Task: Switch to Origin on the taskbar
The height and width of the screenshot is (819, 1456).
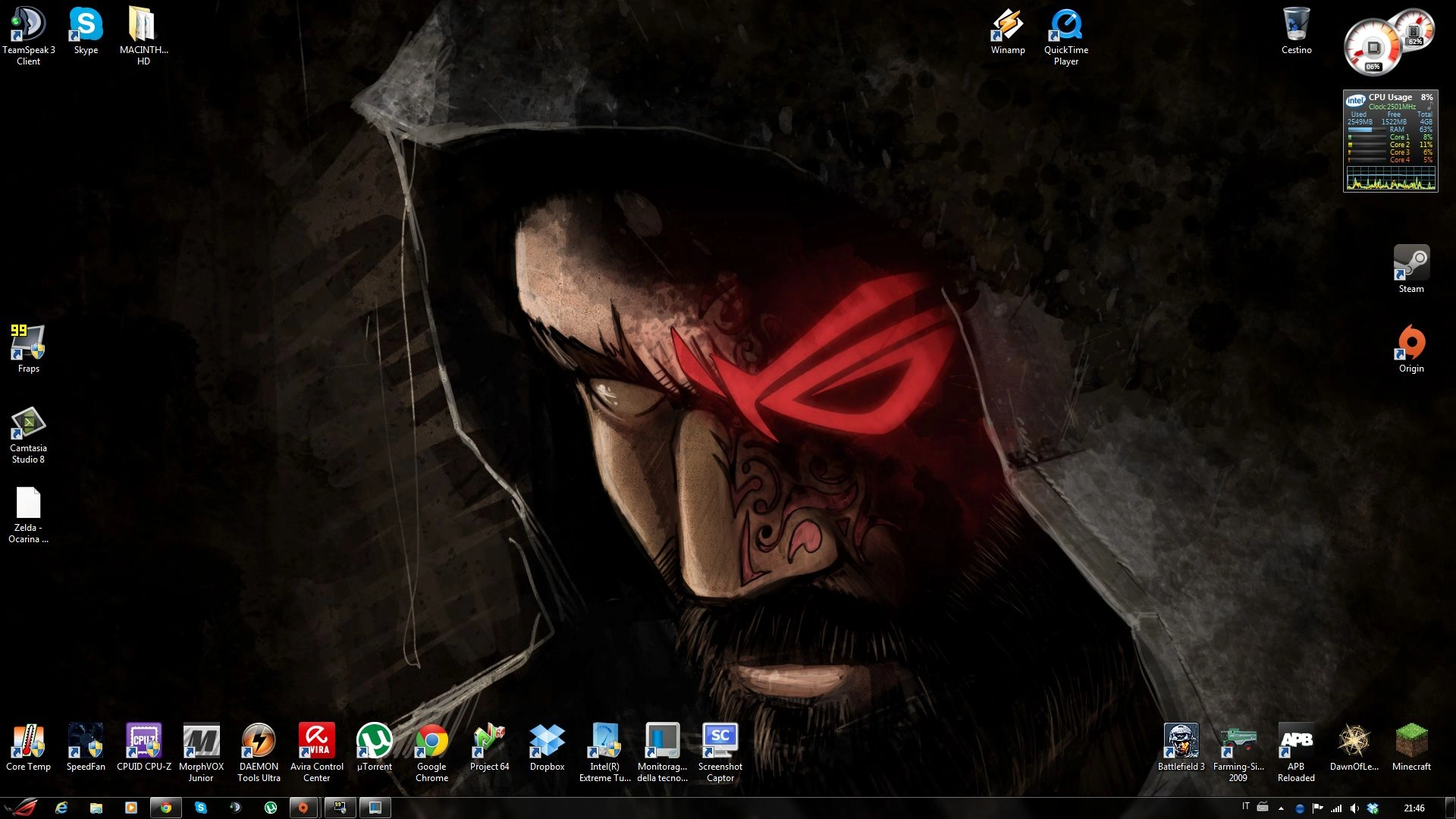Action: point(304,808)
